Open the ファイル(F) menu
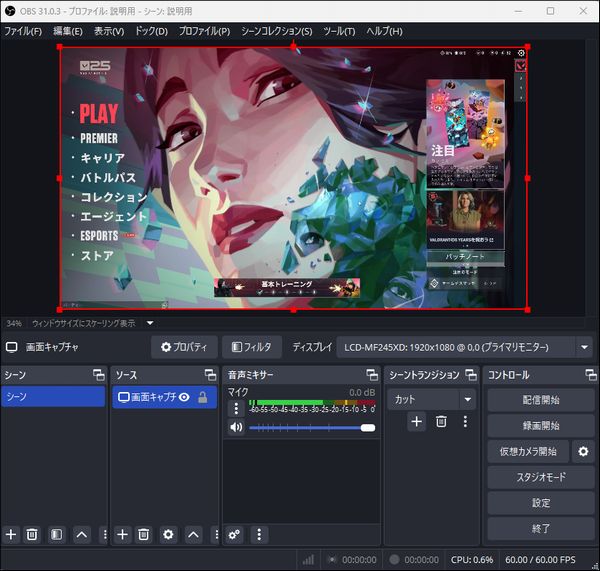The image size is (600, 571). tap(23, 31)
